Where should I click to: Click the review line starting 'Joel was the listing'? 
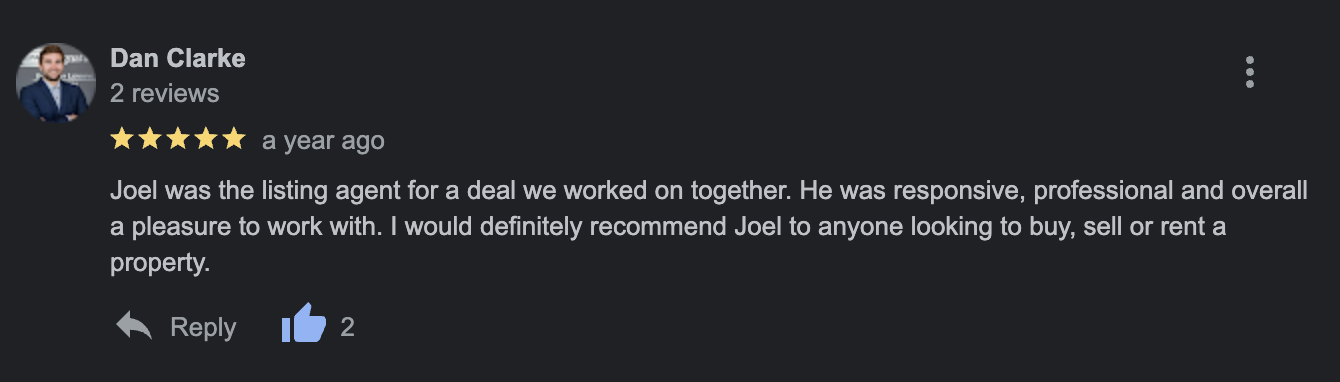coord(709,191)
